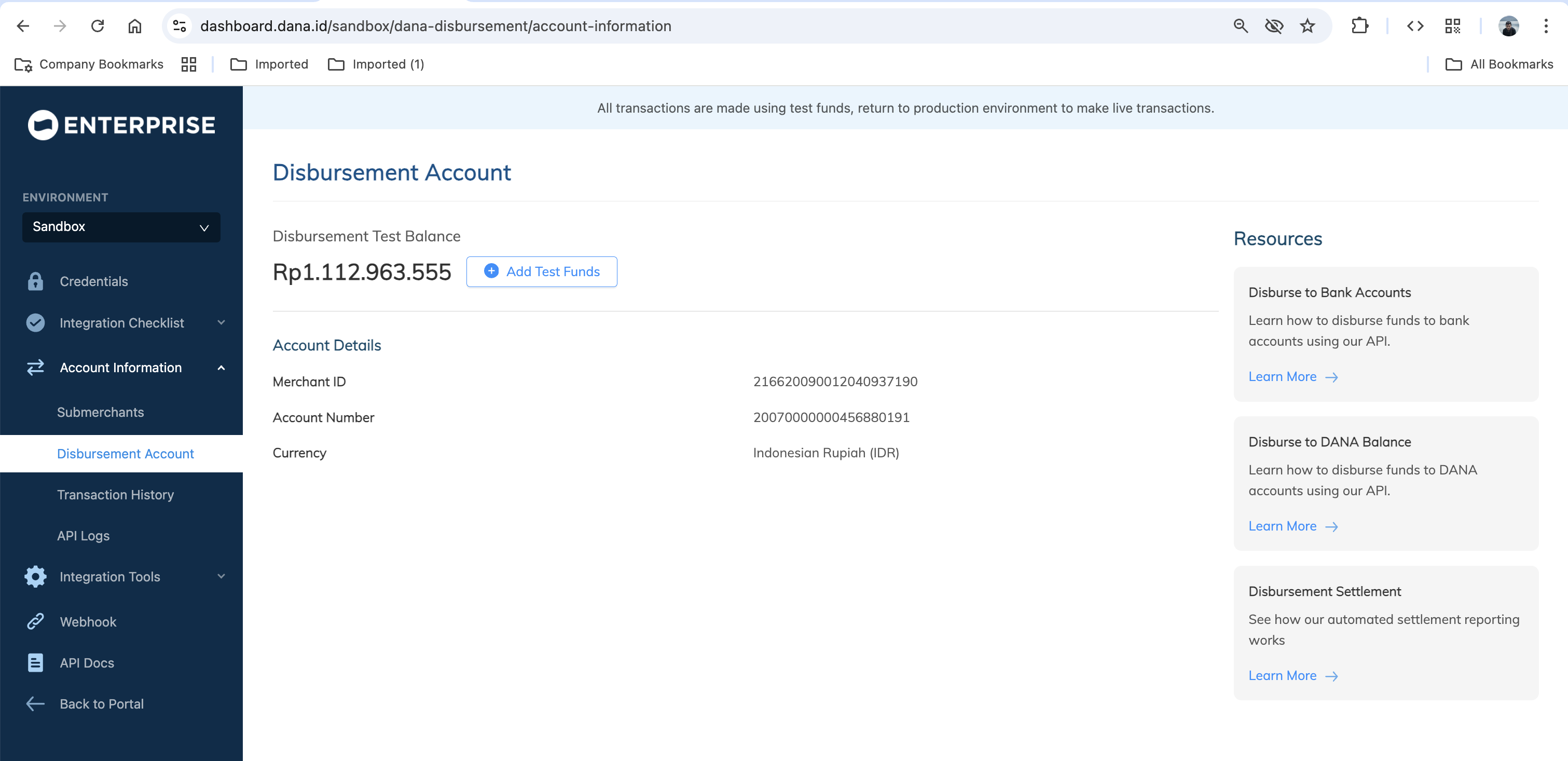Screen dimensions: 1568x761
Task: Collapse the Account Information section
Action: tap(221, 368)
